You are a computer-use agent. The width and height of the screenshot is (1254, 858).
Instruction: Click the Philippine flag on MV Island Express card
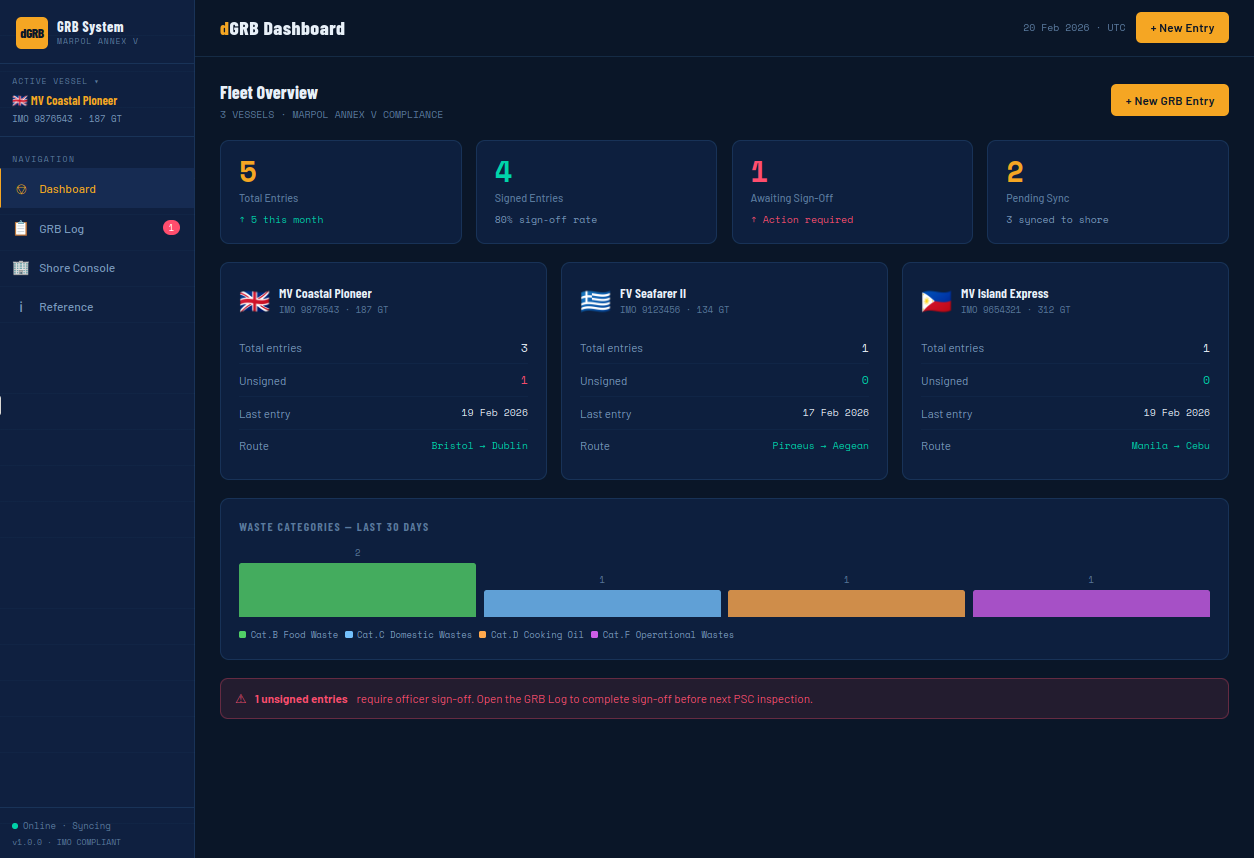[x=936, y=301]
